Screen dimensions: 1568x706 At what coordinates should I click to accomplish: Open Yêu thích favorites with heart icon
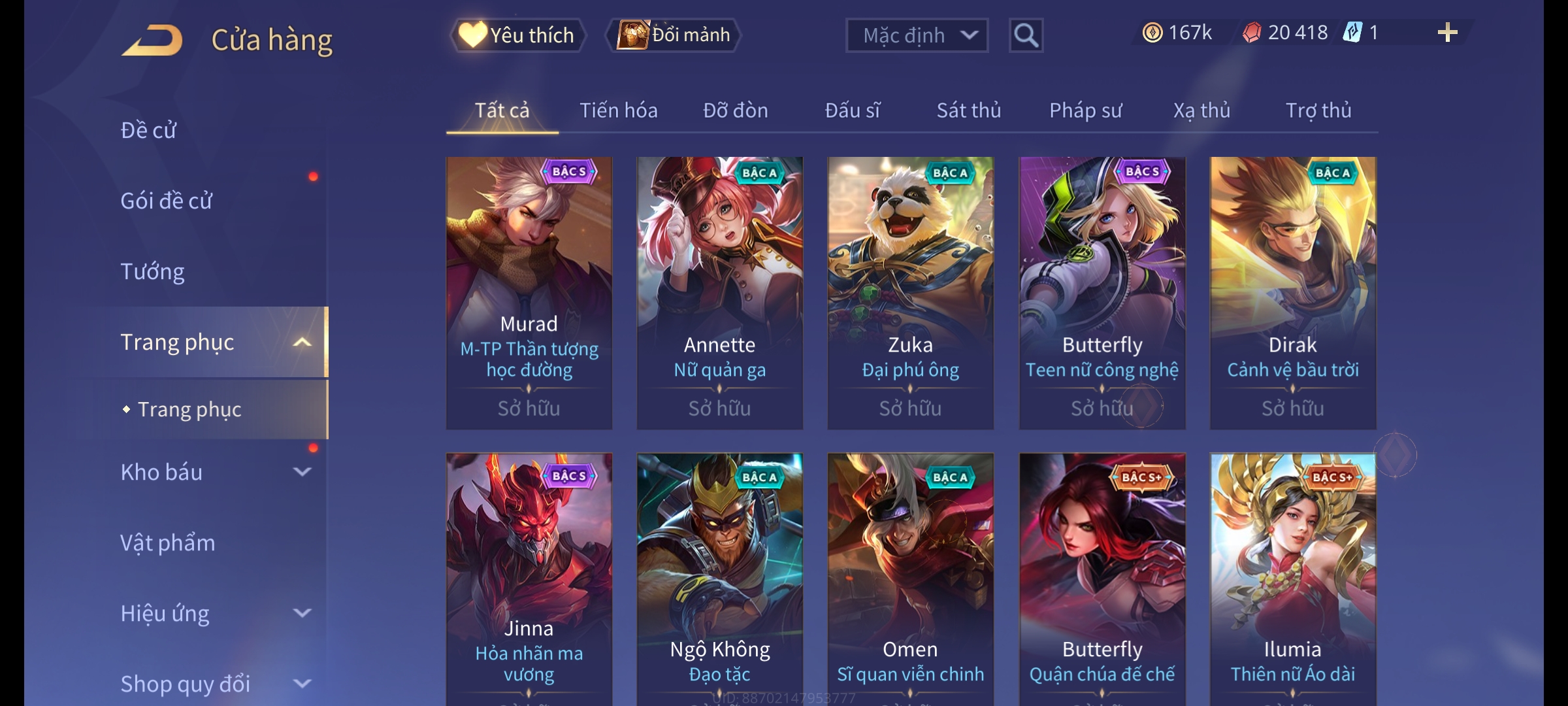[x=517, y=35]
